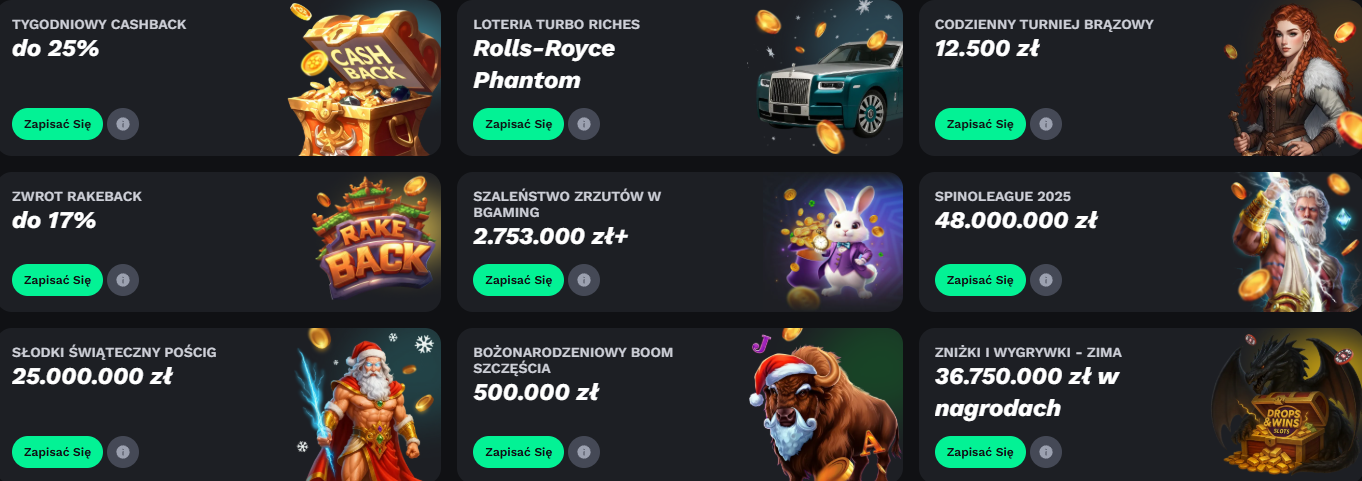Join the Spinoleague 2025 promotion
The width and height of the screenshot is (1362, 481).
coord(980,280)
